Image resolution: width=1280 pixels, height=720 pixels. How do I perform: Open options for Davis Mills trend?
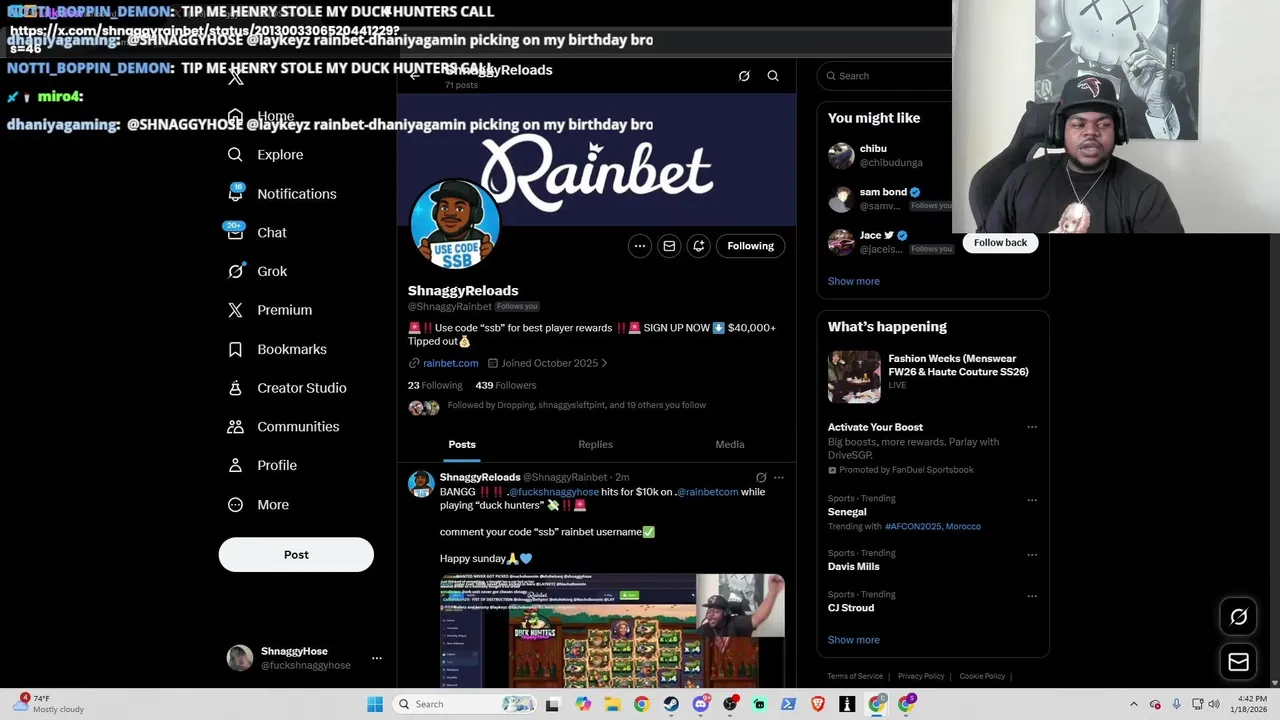point(1032,555)
